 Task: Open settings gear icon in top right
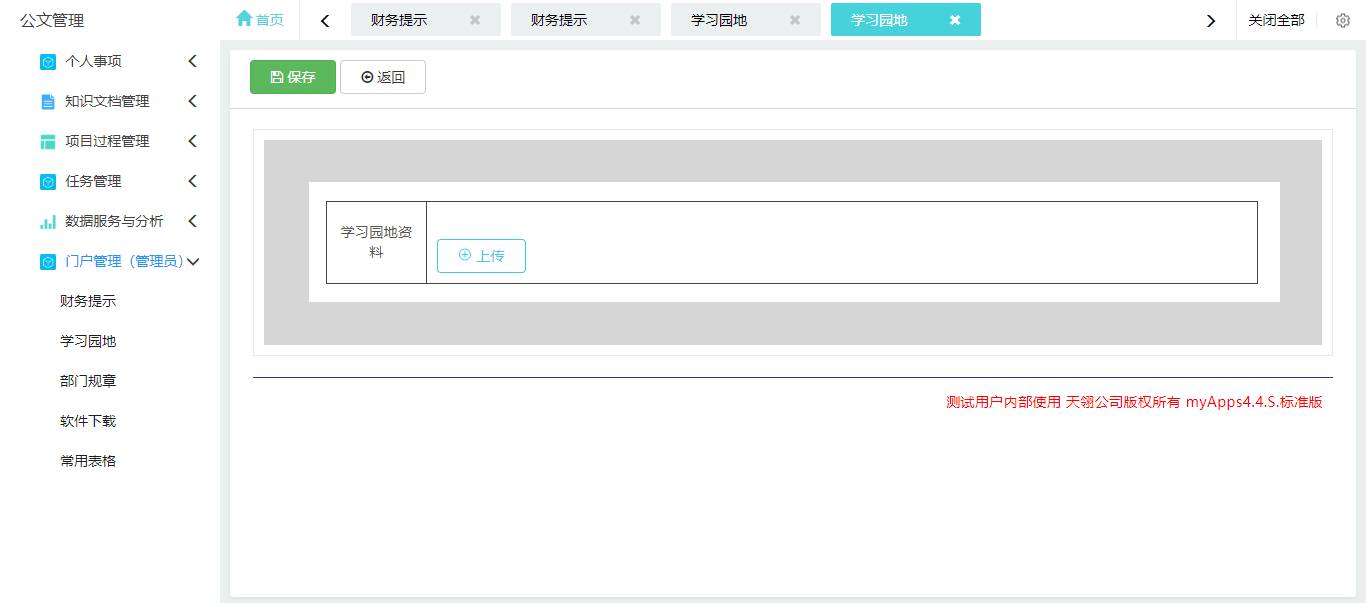click(1343, 20)
